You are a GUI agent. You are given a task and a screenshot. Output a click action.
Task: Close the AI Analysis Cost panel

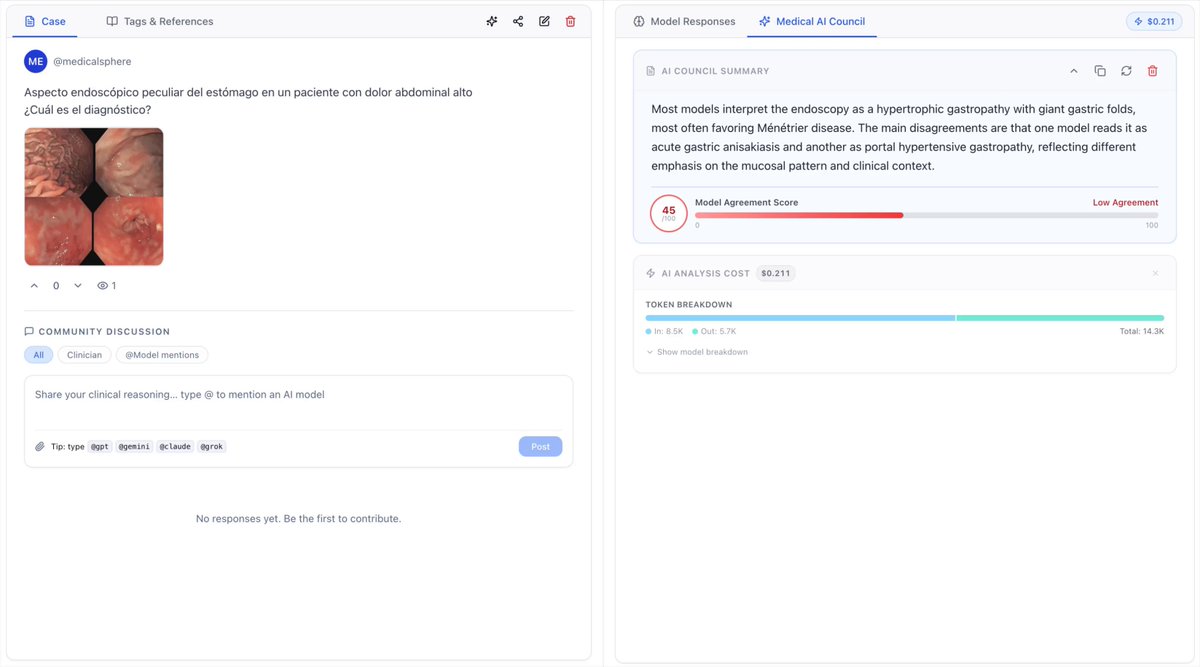pyautogui.click(x=1156, y=273)
